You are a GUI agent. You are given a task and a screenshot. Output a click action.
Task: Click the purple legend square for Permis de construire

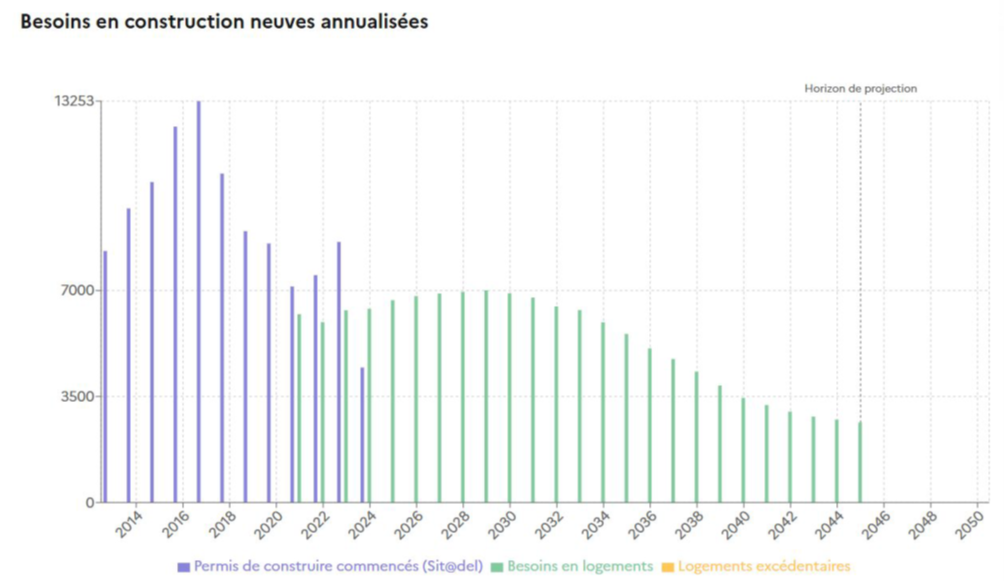coord(183,567)
